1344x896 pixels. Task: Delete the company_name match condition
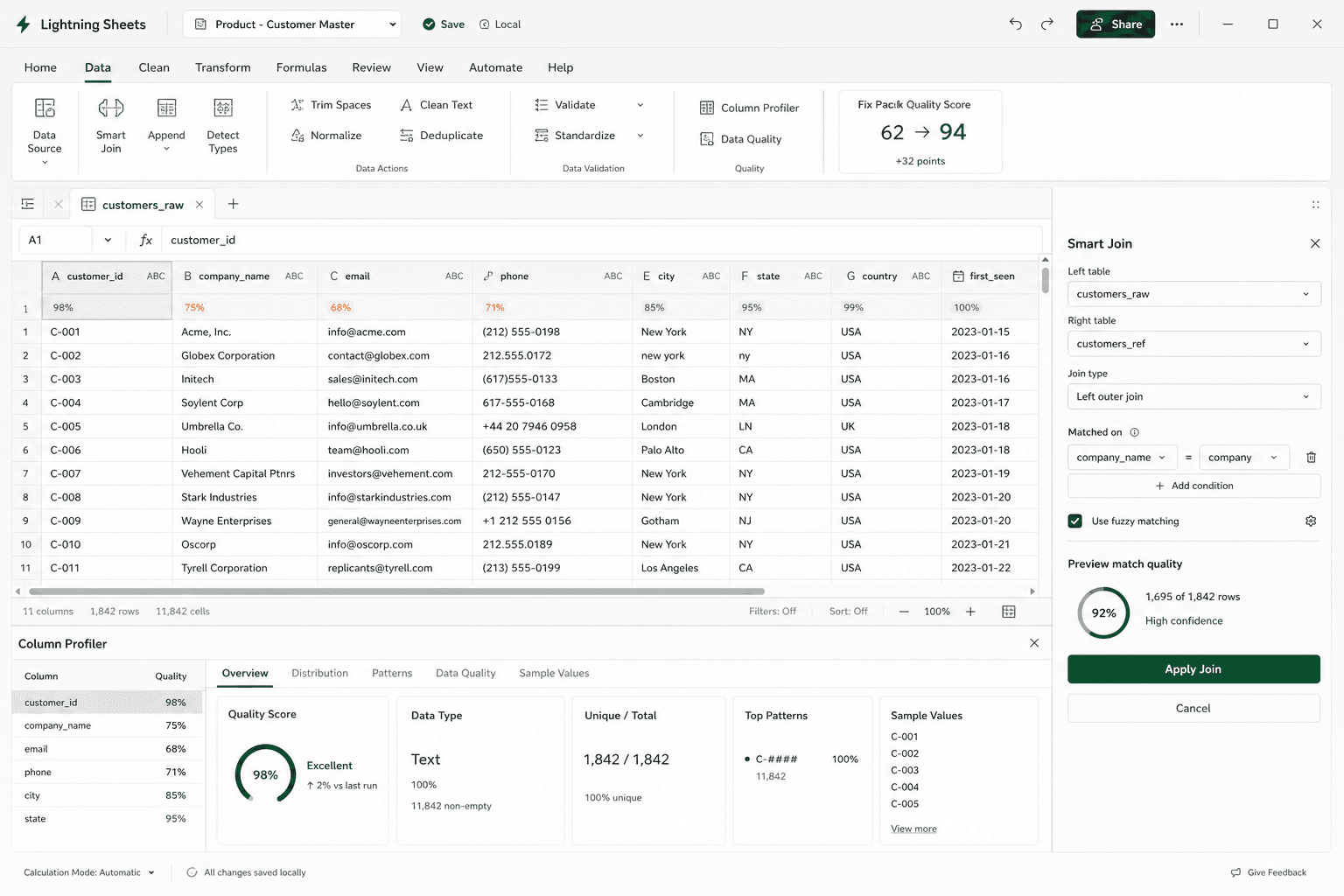[x=1311, y=457]
